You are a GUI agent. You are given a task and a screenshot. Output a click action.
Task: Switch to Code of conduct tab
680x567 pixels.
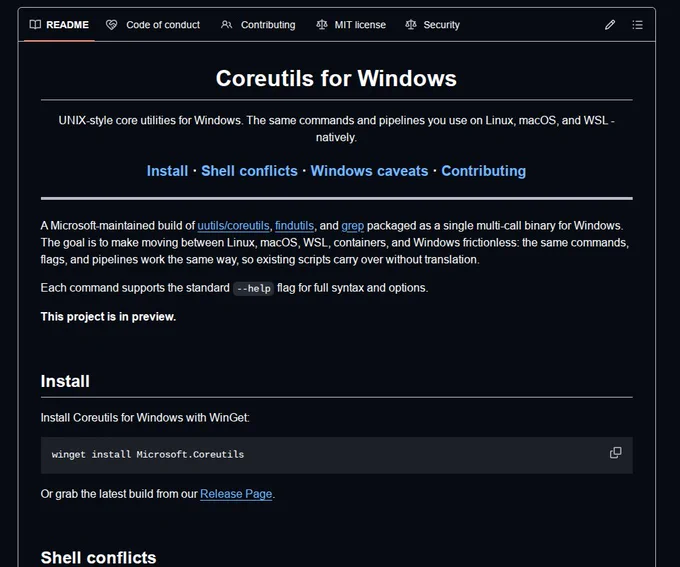153,25
